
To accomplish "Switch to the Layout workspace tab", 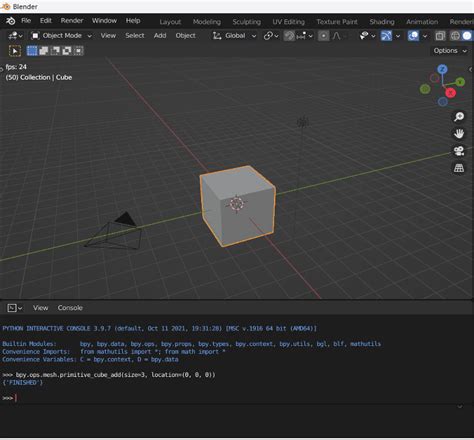I will [170, 22].
